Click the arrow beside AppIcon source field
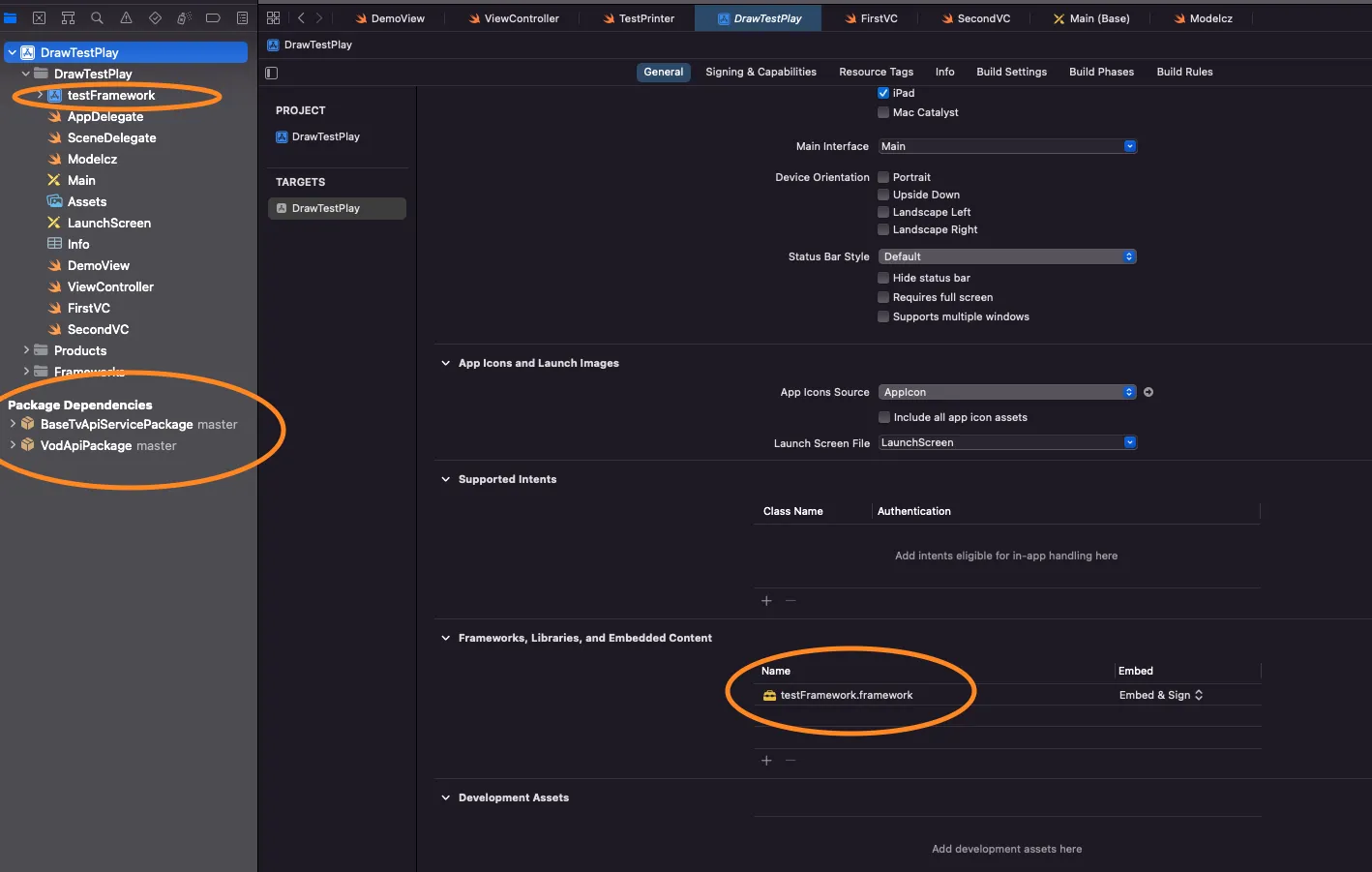 tap(1148, 392)
